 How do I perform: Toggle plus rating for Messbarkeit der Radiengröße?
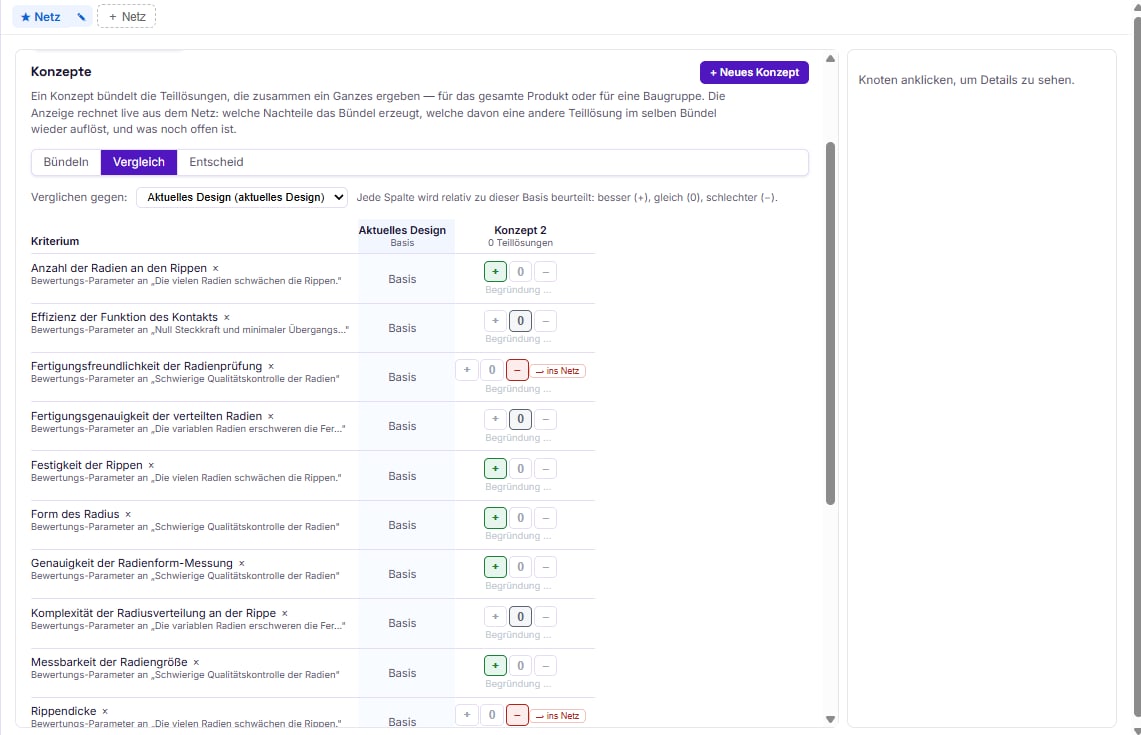tap(496, 666)
